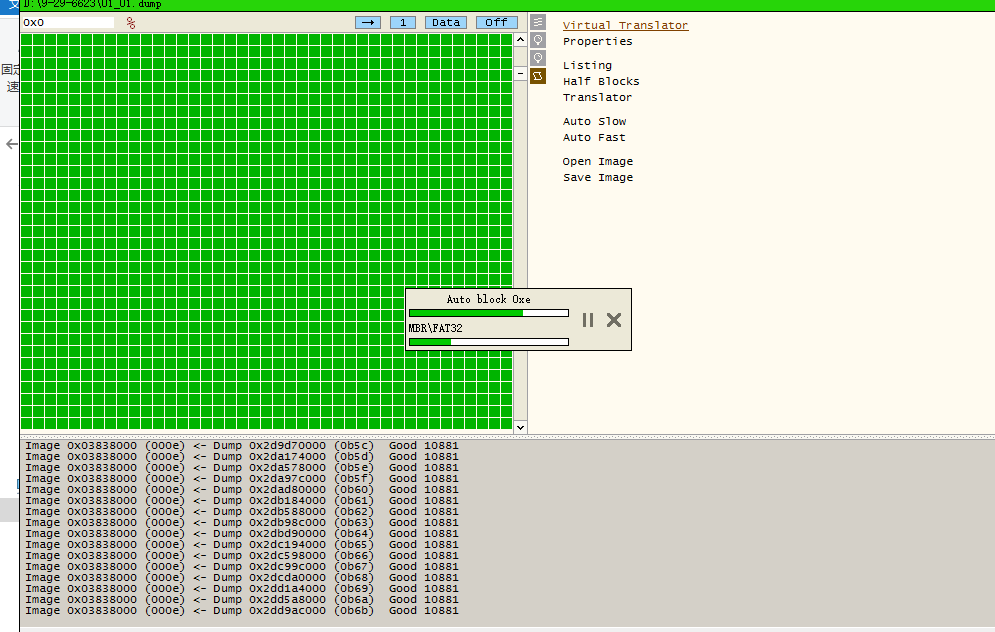
Task: Click the minus collapse control on the scrollbar
Action: 519,73
